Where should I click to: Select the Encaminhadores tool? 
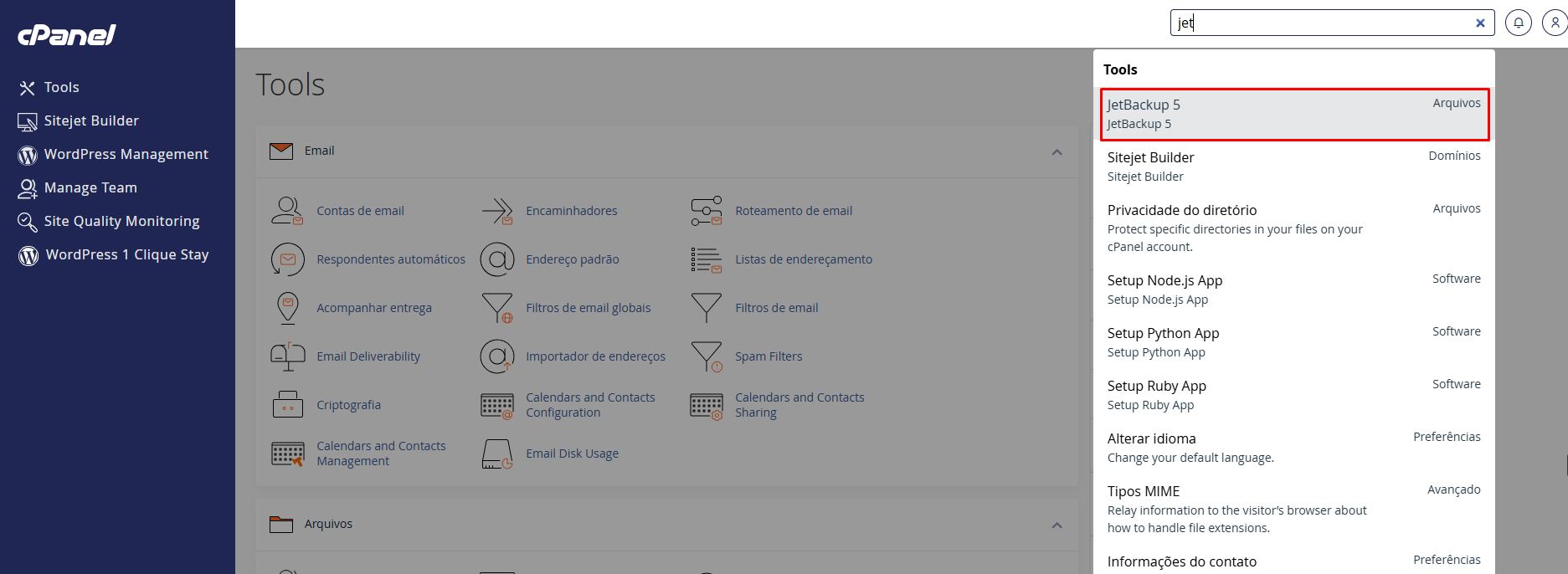click(571, 210)
